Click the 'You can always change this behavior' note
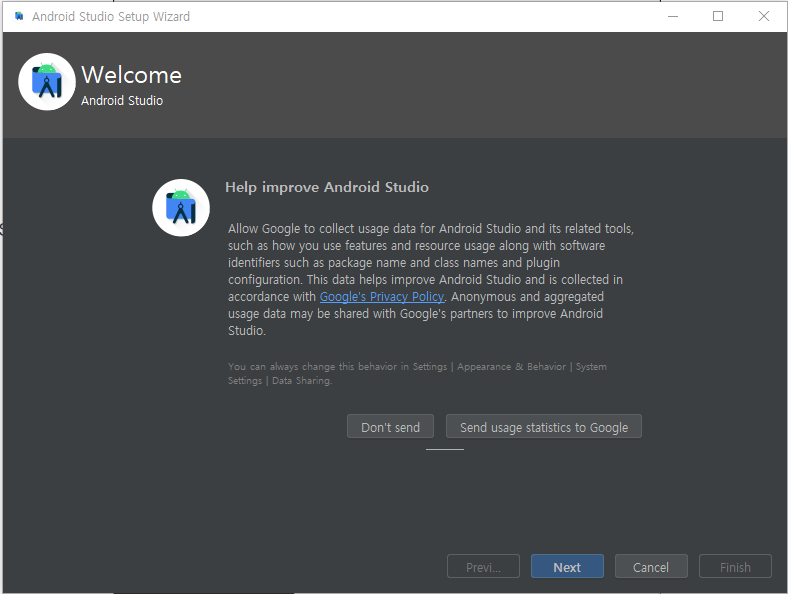Image resolution: width=788 pixels, height=594 pixels. click(x=417, y=373)
